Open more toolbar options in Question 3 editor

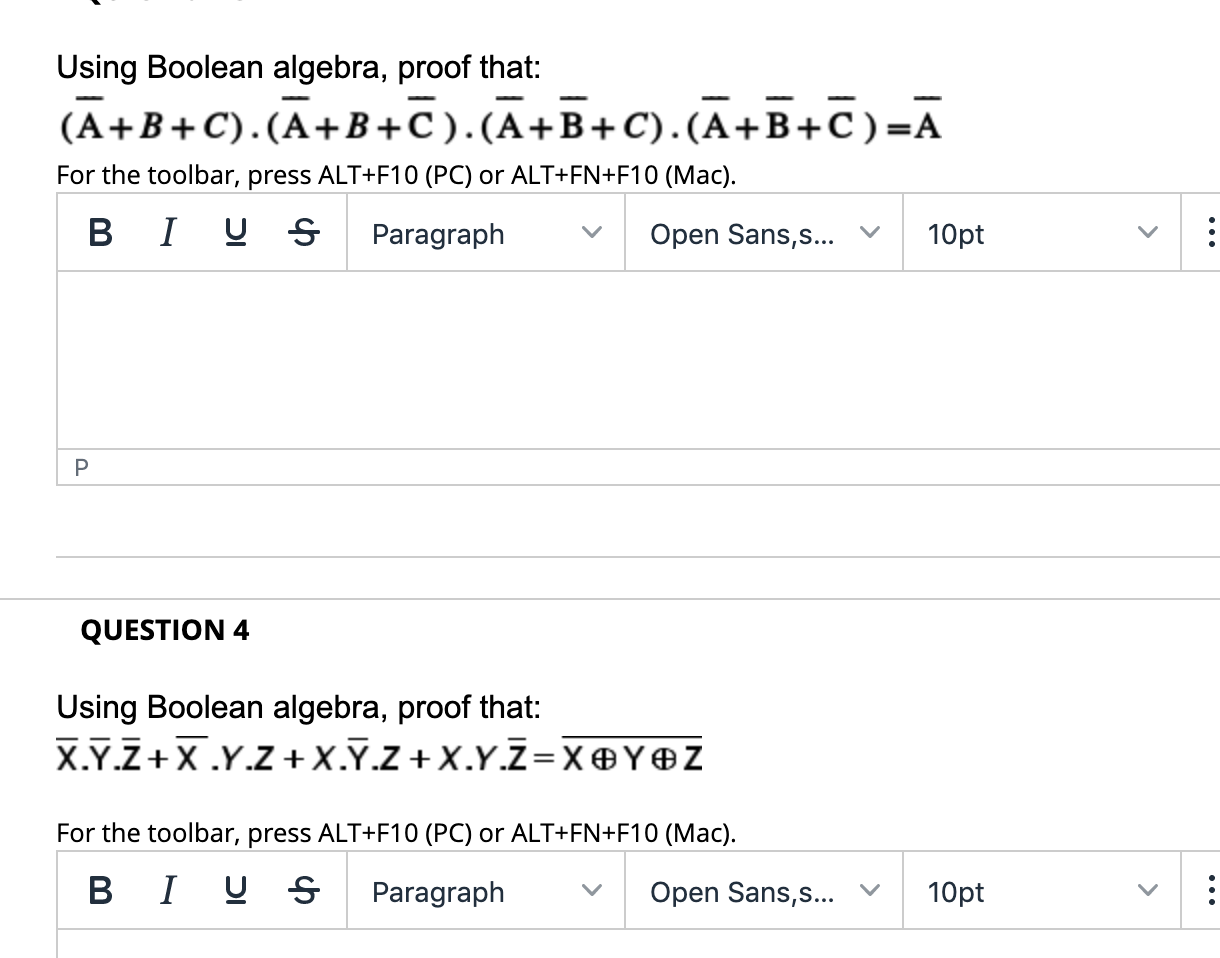1211,233
